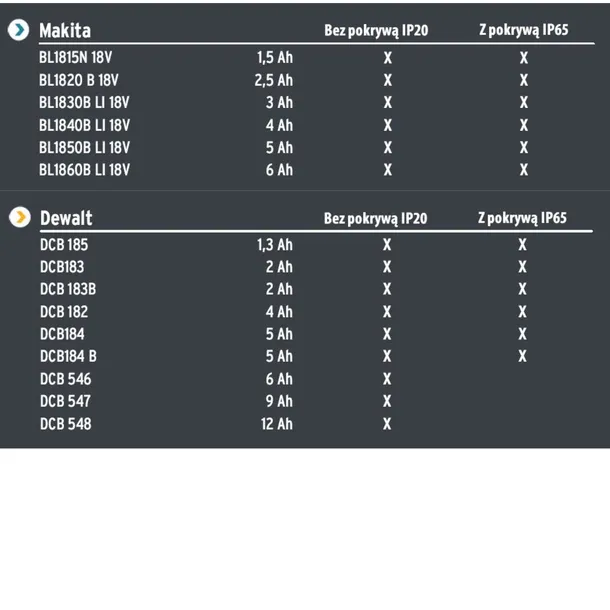Click the BL1820 B 18V model name

coord(79,81)
